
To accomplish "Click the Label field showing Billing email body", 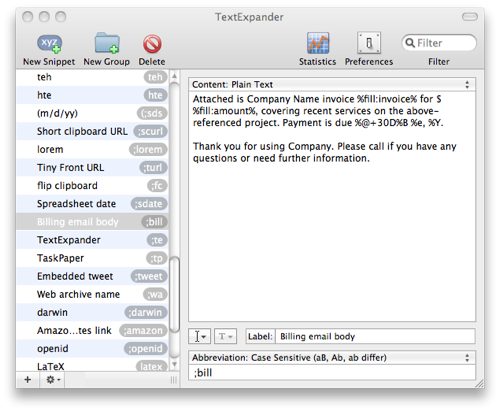I will [x=375, y=336].
